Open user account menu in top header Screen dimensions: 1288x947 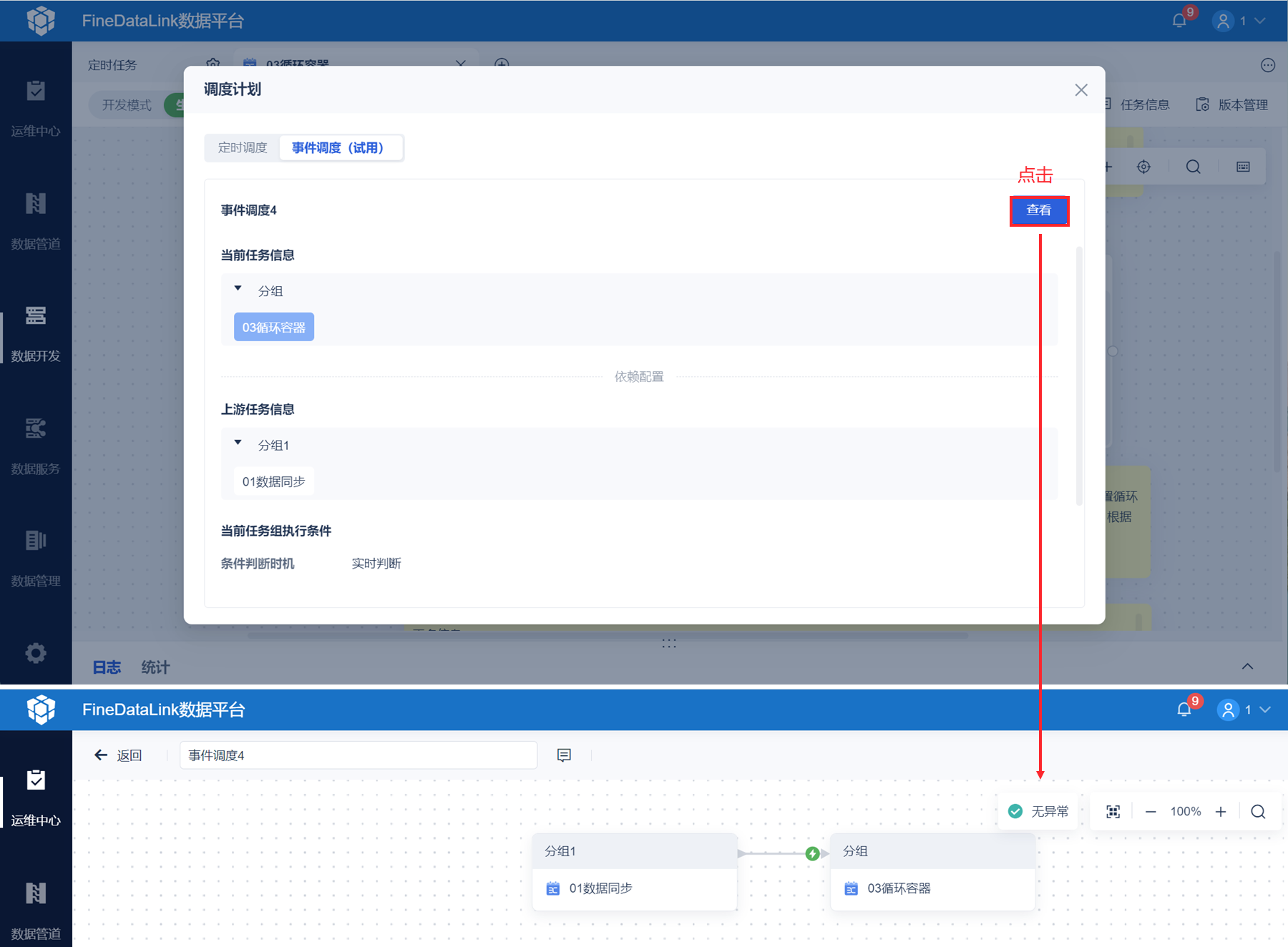pos(1240,21)
